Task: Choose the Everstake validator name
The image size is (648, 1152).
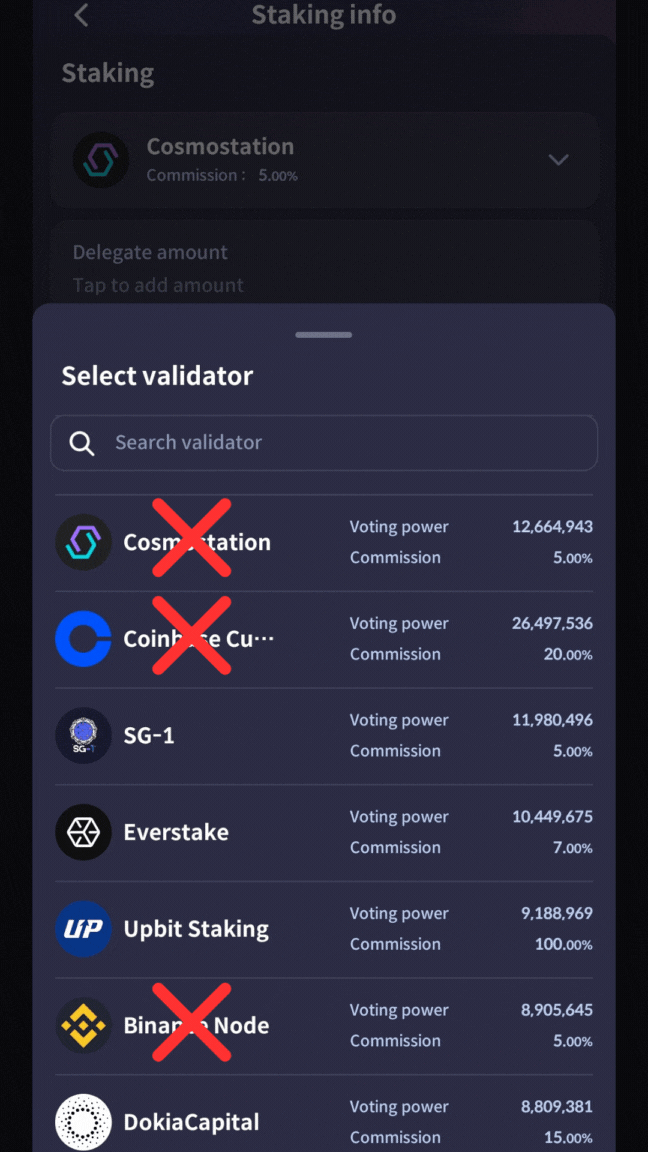Action: (x=176, y=832)
